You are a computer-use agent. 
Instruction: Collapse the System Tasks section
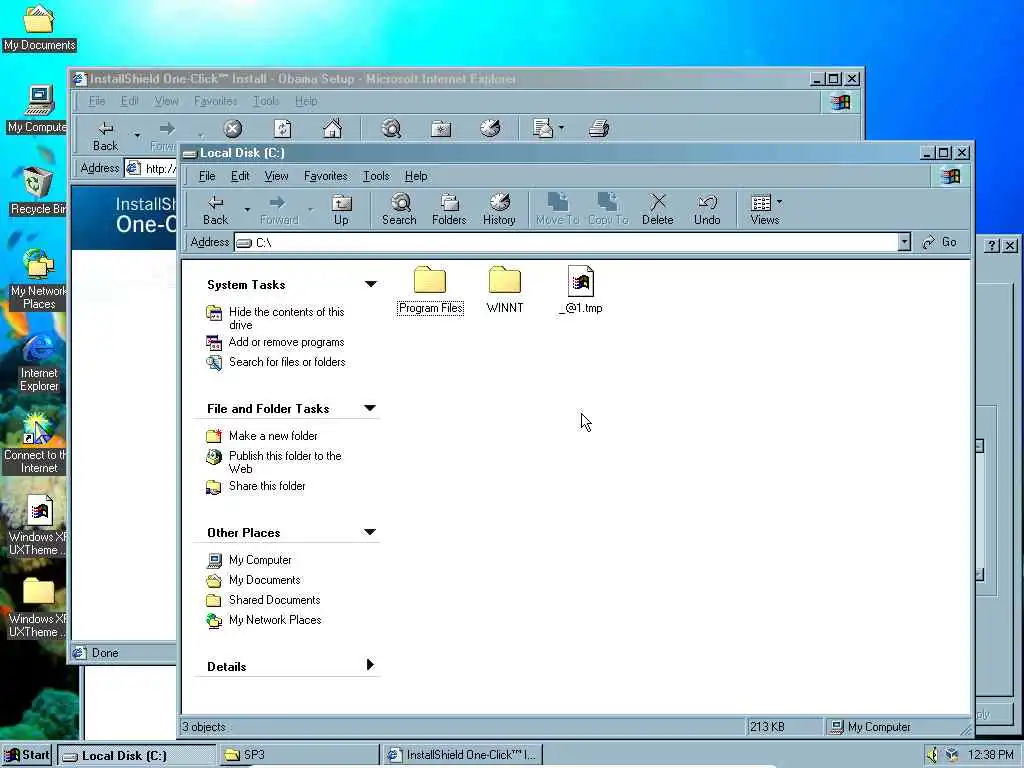pos(370,284)
